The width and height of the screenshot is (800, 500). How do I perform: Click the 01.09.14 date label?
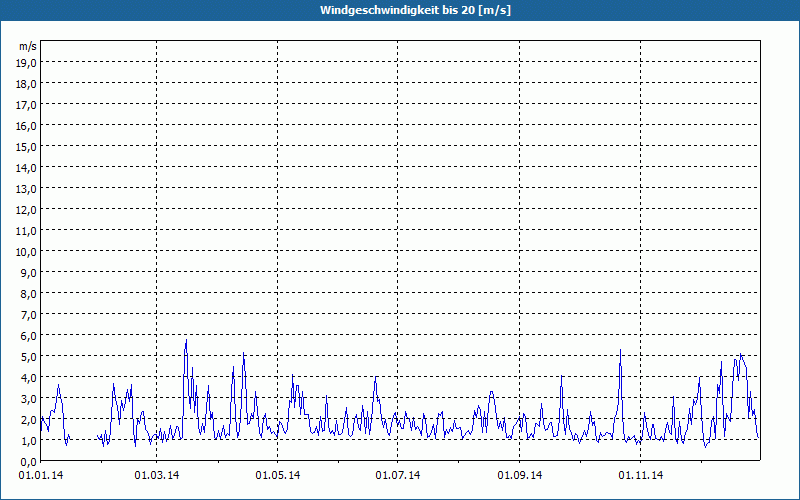pyautogui.click(x=519, y=476)
